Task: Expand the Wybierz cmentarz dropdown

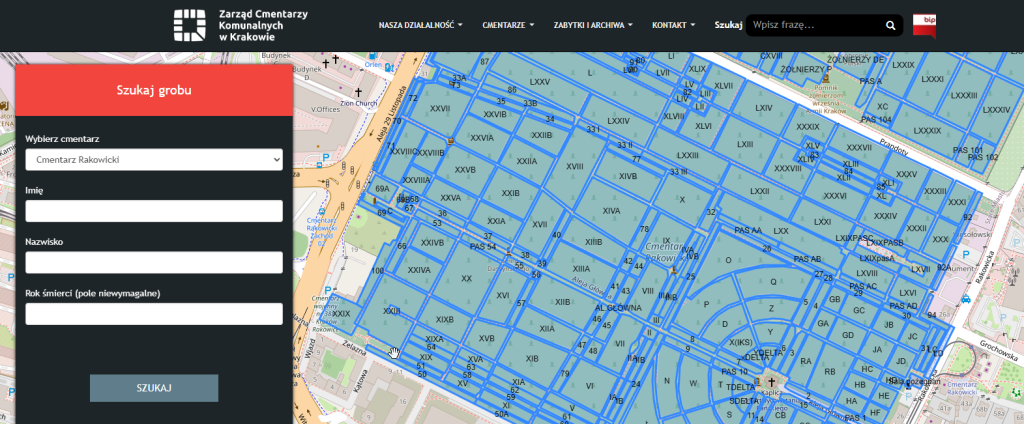Action: (154, 159)
